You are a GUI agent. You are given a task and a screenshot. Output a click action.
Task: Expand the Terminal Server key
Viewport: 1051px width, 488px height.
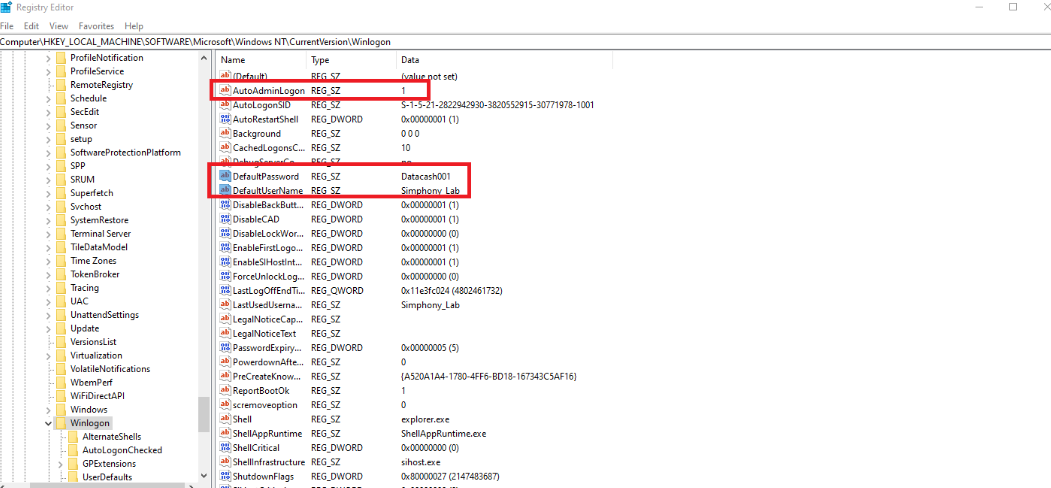coord(48,233)
